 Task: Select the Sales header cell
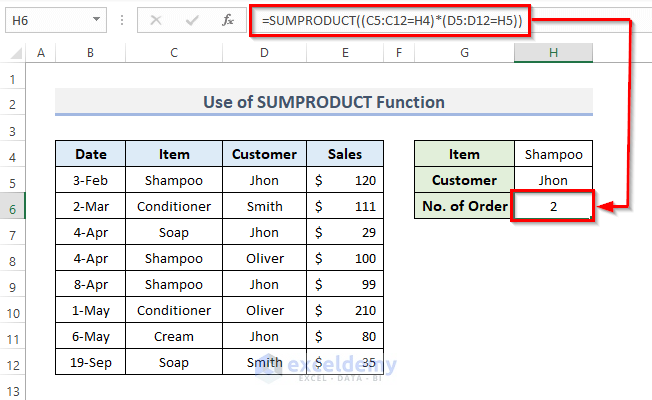point(346,155)
